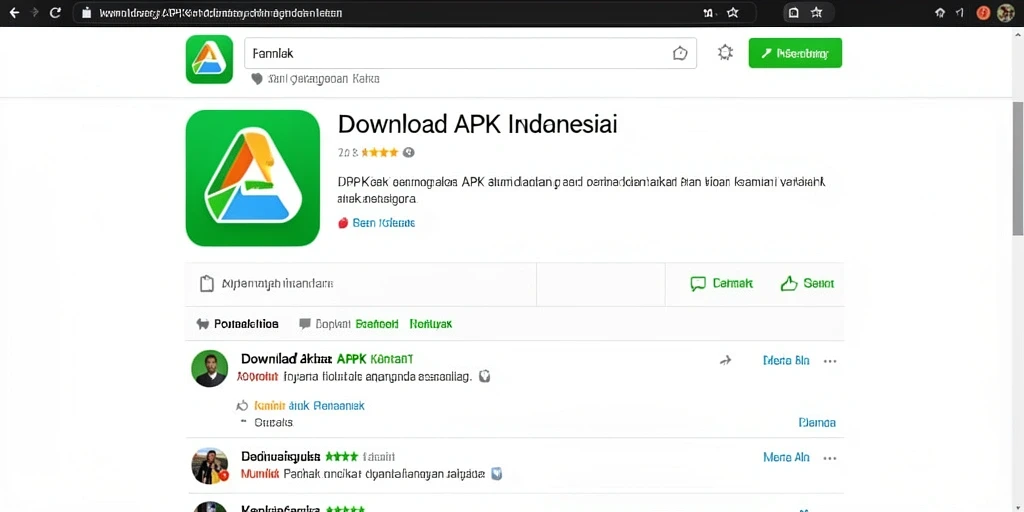Click first reviewer's green avatar
The height and width of the screenshot is (512, 1024).
pyautogui.click(x=210, y=368)
